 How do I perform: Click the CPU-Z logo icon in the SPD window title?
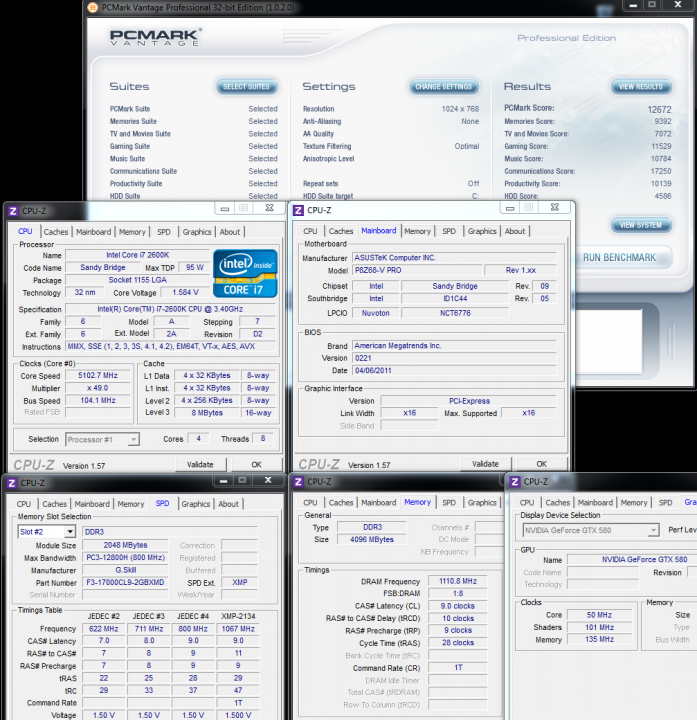pos(12,483)
